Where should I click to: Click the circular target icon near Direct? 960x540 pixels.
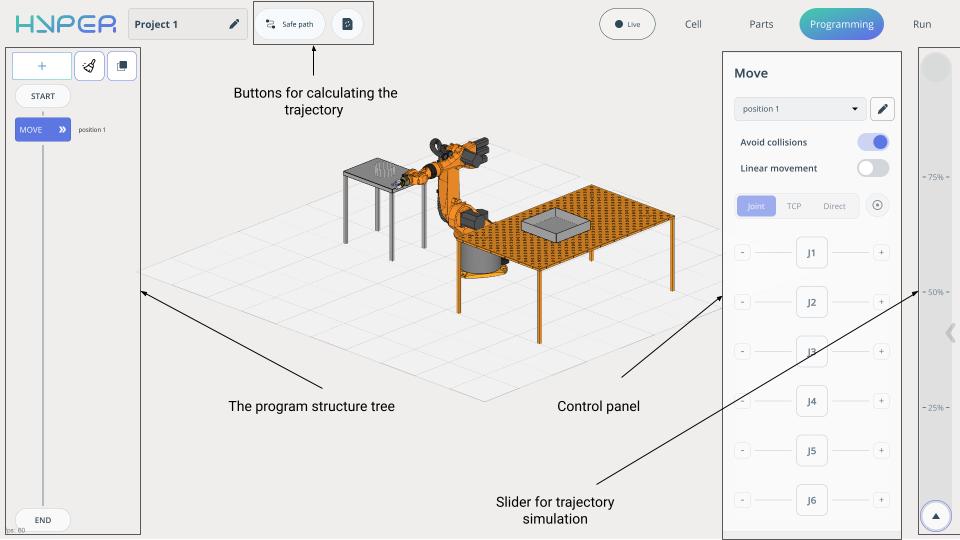877,205
